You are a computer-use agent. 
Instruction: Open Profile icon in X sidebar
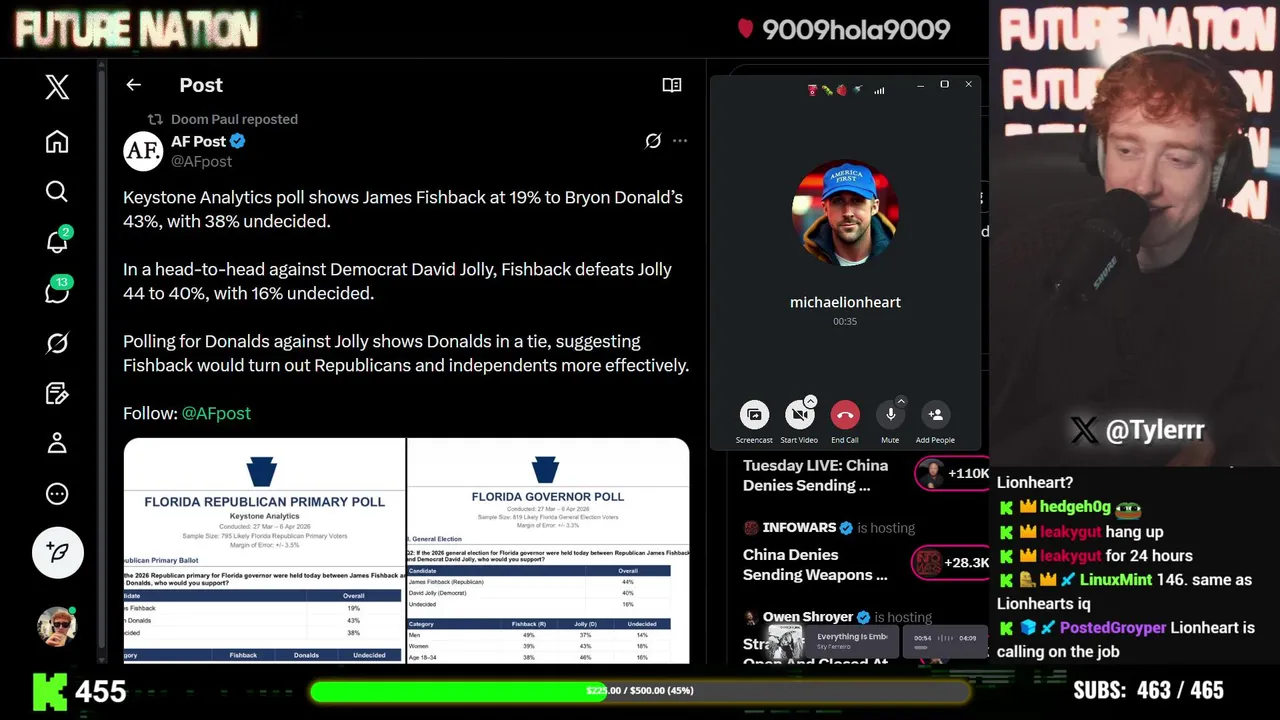pos(57,443)
